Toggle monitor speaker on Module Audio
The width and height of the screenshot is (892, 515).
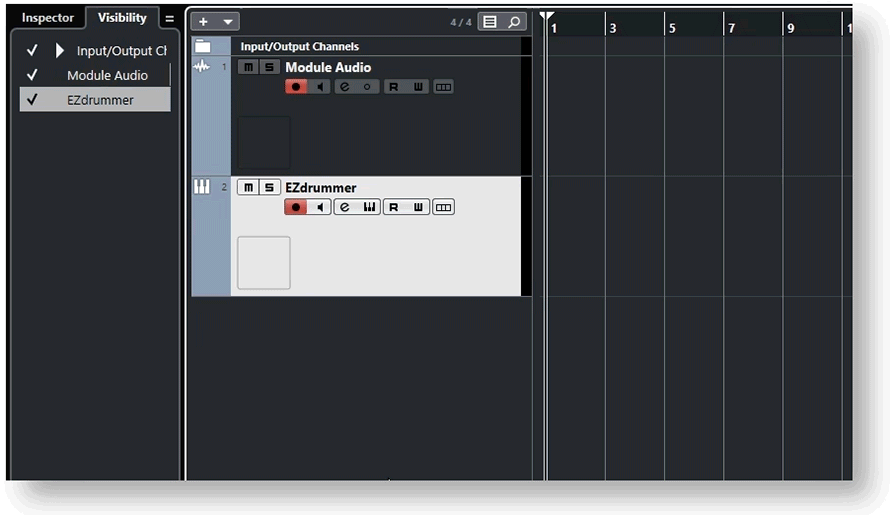320,86
